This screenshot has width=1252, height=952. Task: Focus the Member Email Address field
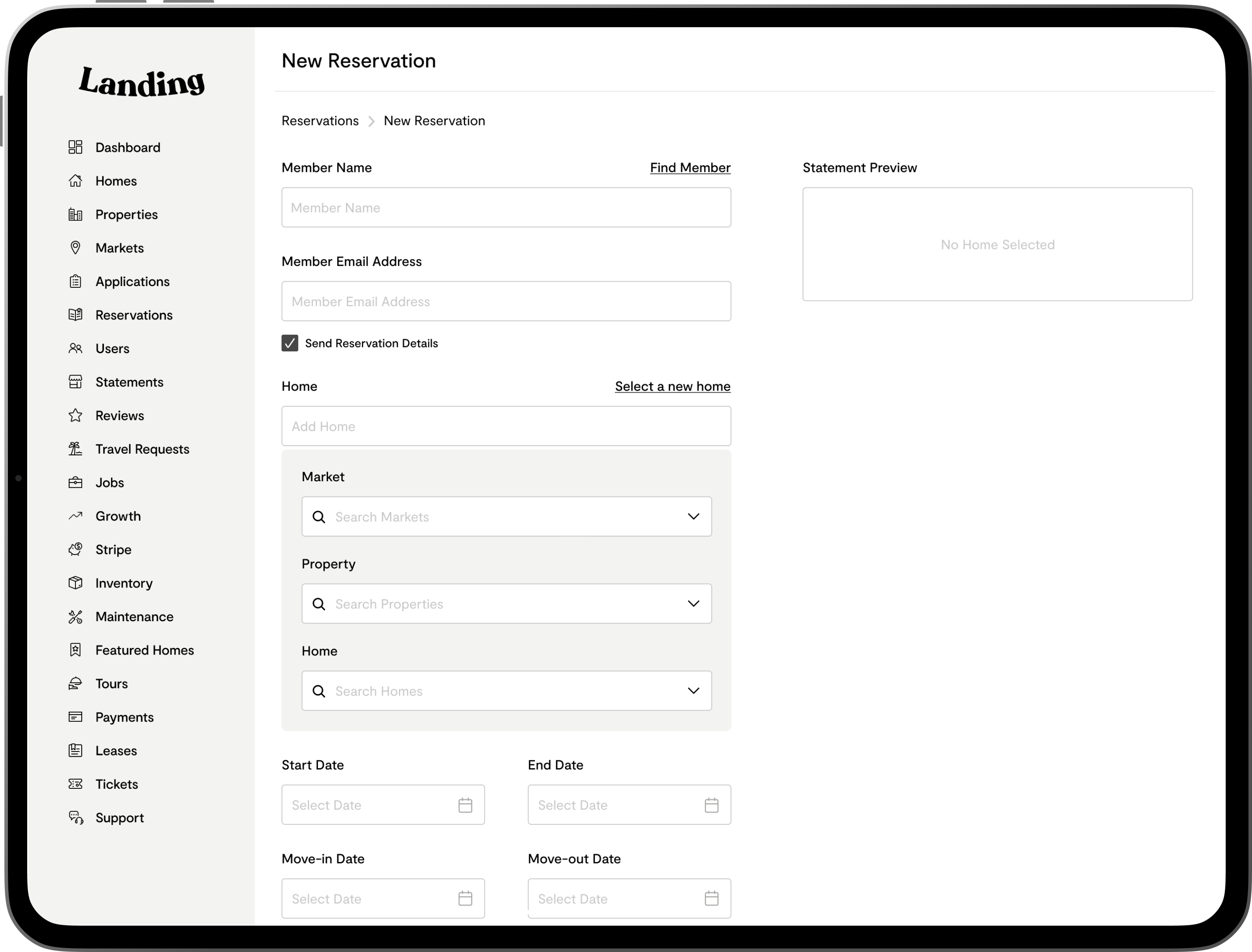[506, 301]
